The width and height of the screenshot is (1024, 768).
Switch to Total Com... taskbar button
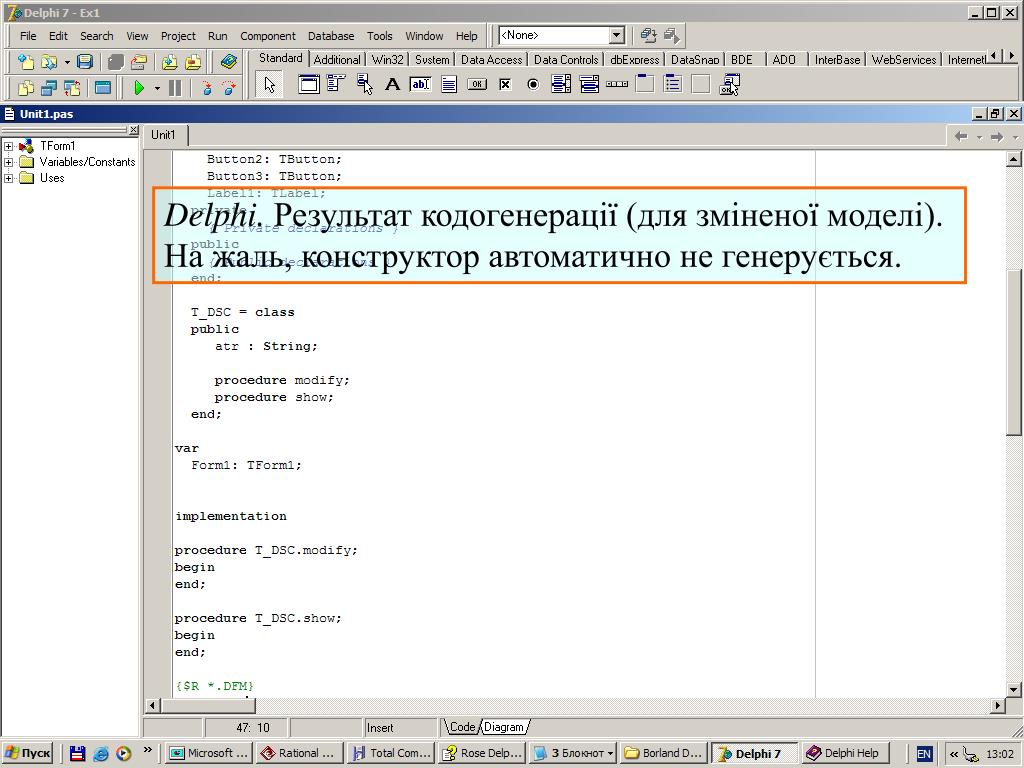391,753
